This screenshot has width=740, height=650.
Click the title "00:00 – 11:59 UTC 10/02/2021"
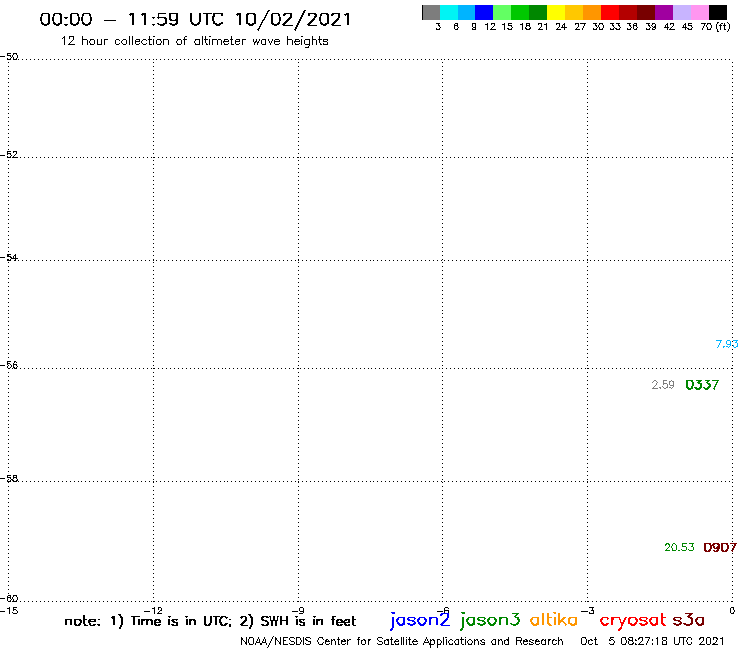tap(195, 19)
